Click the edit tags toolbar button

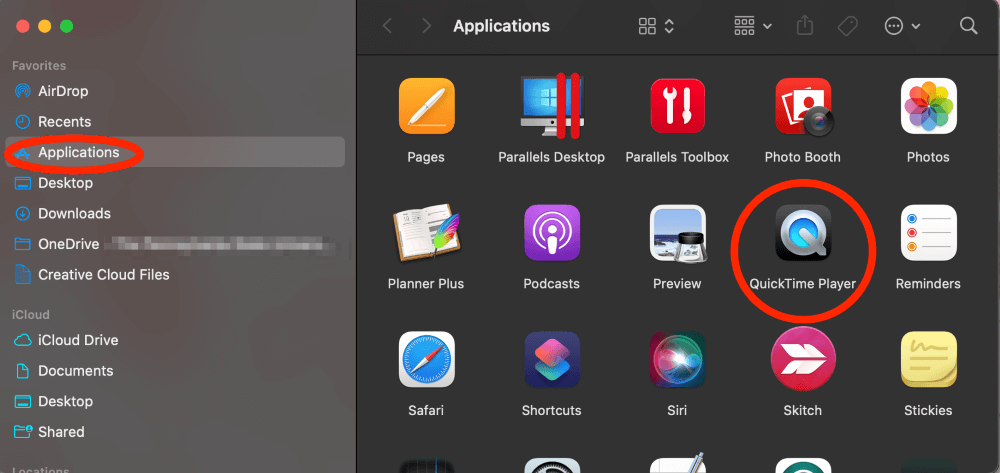[x=848, y=26]
